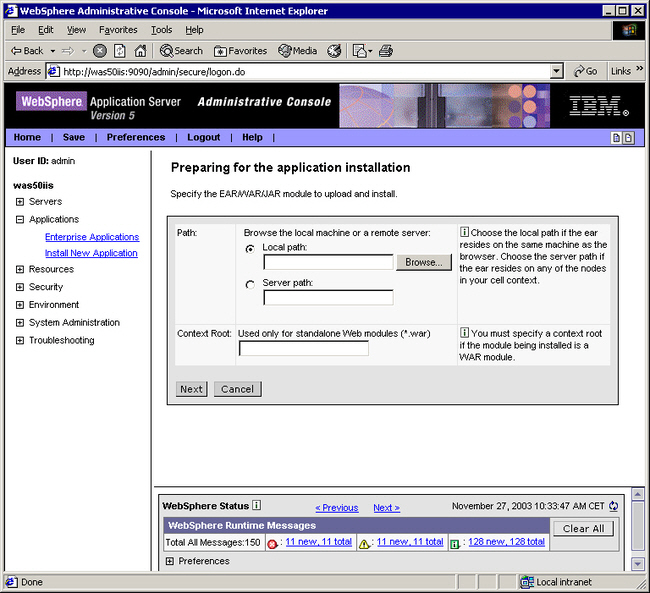Open the Favorites toolbar button
Screen dimensions: 650x593
pyautogui.click(x=240, y=51)
